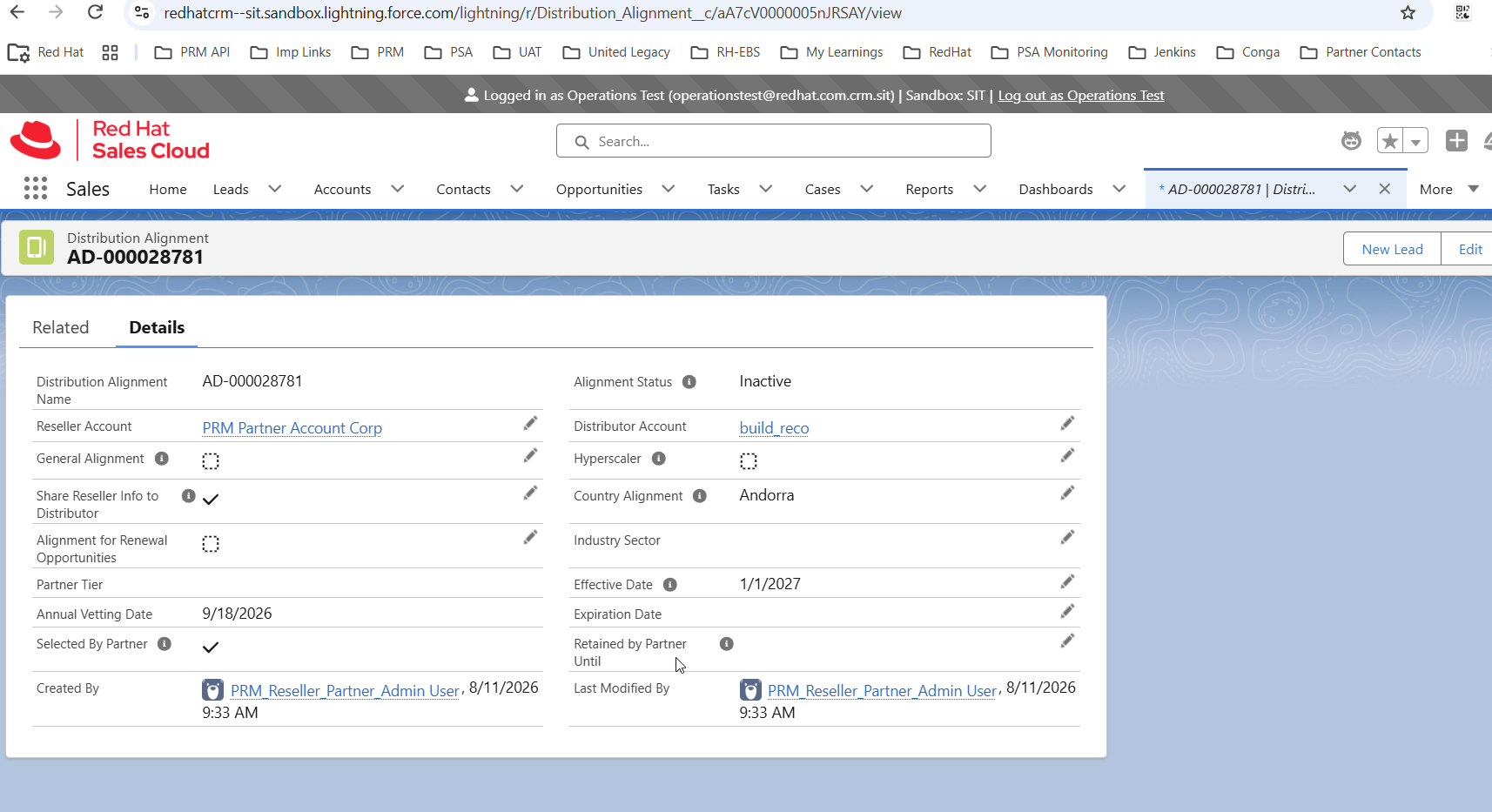
Task: Show General Alignment help info icon
Action: (162, 459)
